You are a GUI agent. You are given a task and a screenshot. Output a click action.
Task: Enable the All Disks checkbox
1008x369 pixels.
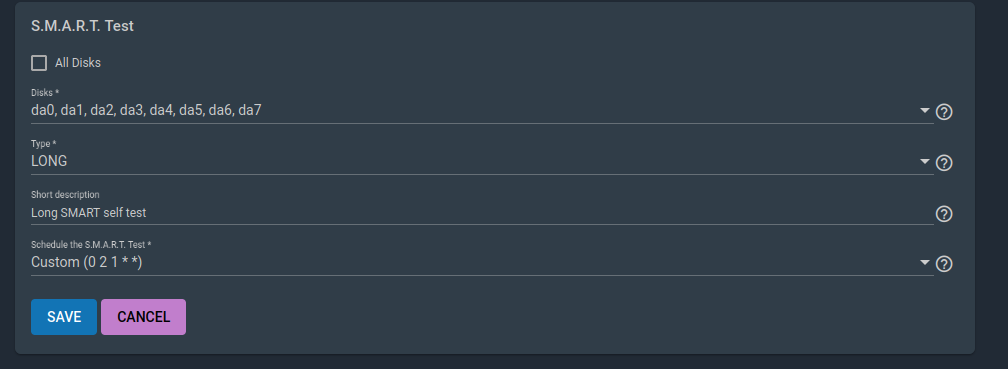pyautogui.click(x=39, y=63)
